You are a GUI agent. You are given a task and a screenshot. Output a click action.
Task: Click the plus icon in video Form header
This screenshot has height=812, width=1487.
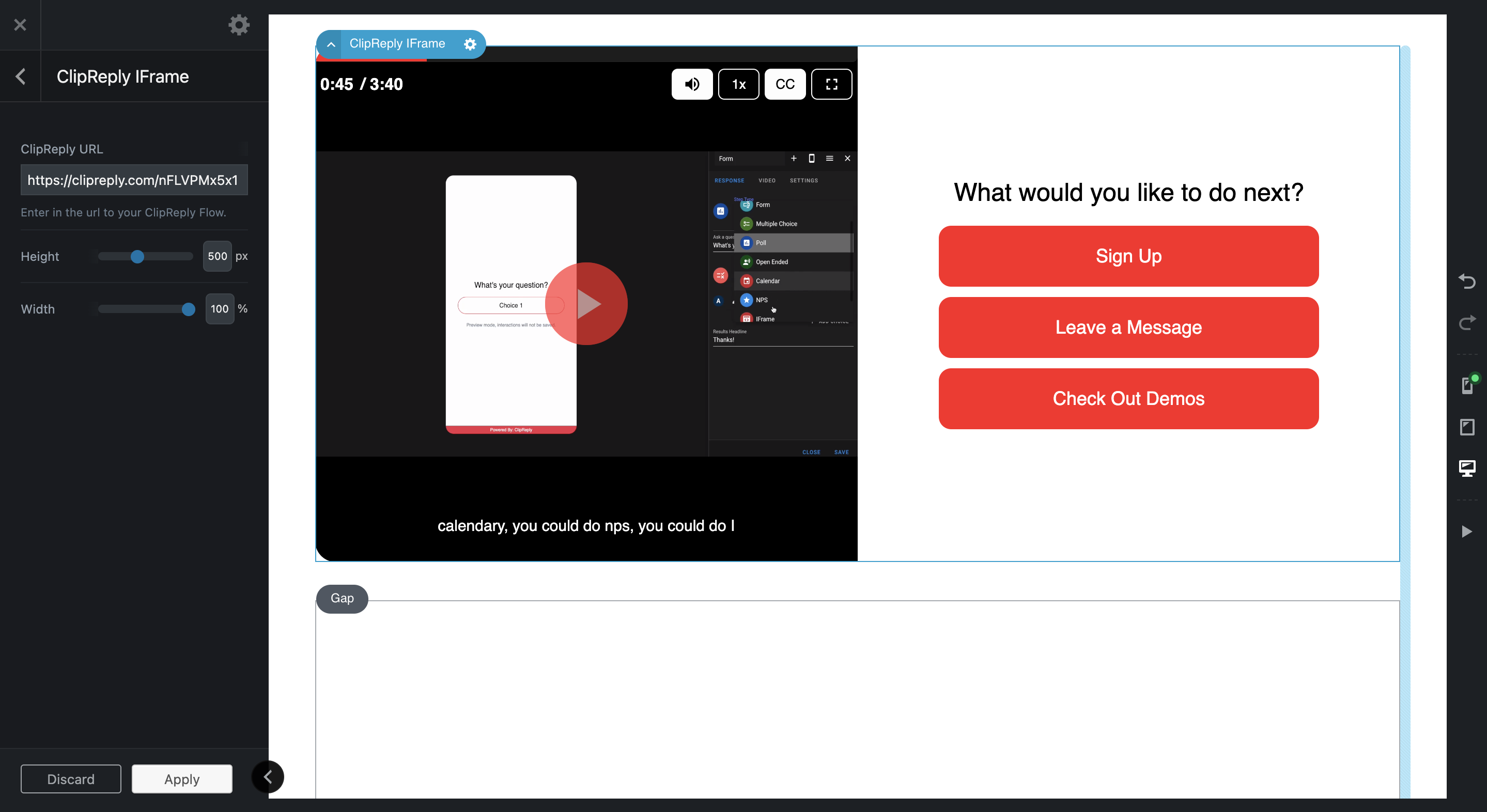(794, 158)
